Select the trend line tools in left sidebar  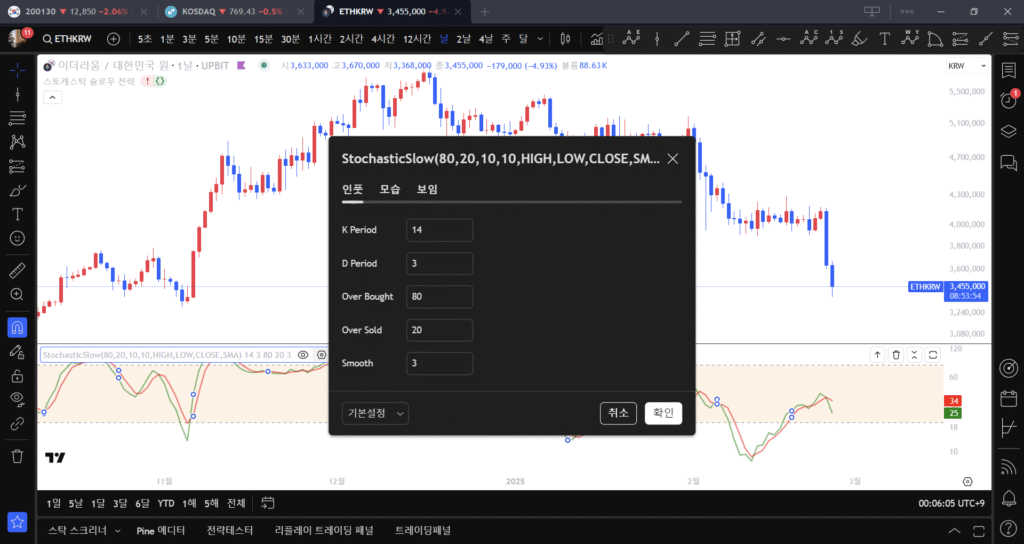[x=18, y=95]
